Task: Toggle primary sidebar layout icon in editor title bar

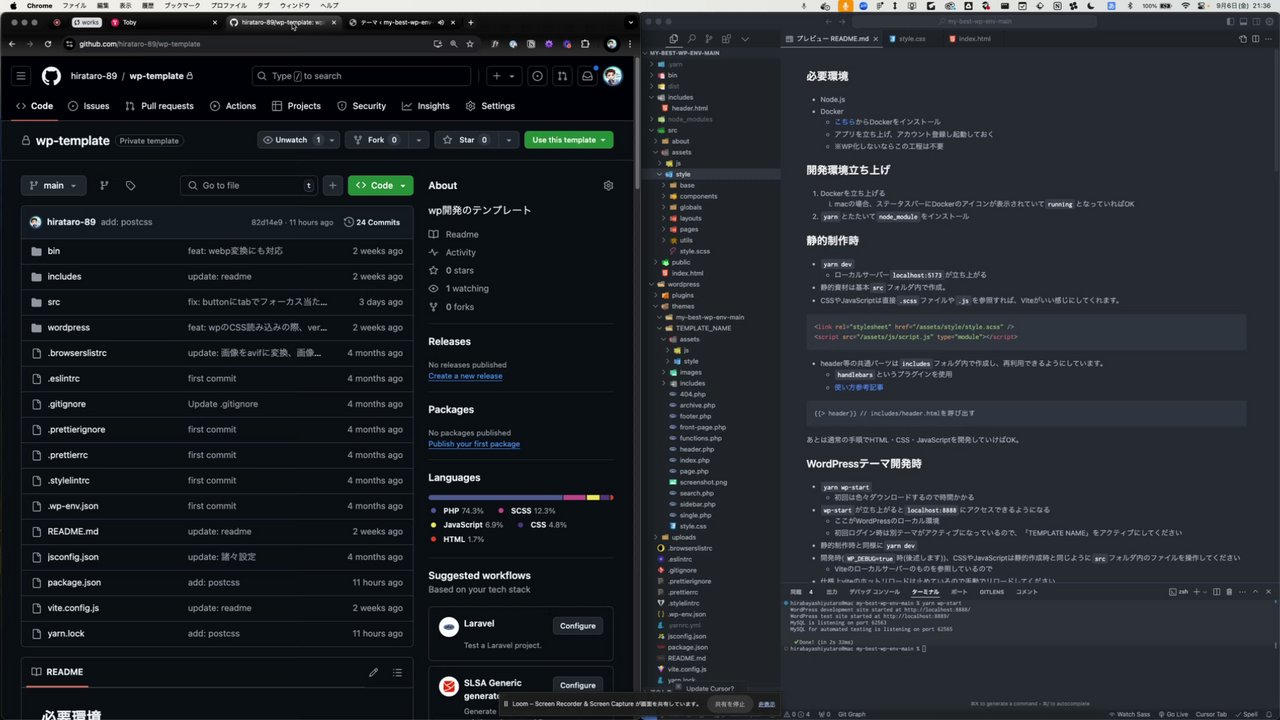Action: [x=1228, y=21]
